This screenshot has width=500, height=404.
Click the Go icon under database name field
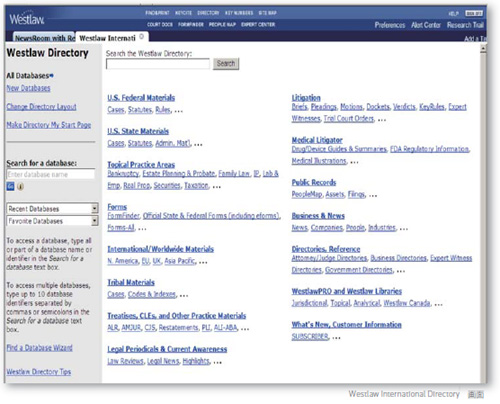pyautogui.click(x=10, y=186)
